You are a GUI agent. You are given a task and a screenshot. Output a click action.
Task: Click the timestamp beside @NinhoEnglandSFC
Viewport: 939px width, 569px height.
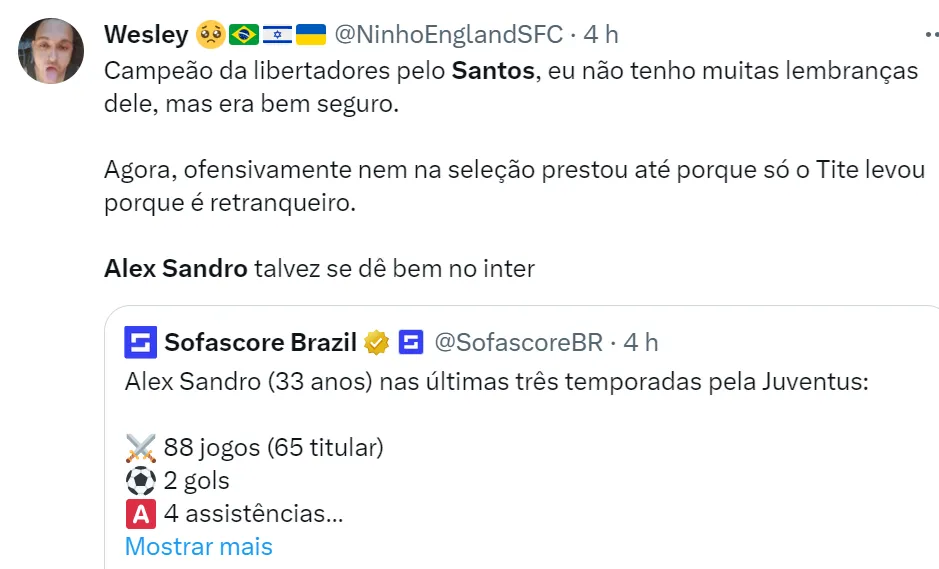point(601,35)
